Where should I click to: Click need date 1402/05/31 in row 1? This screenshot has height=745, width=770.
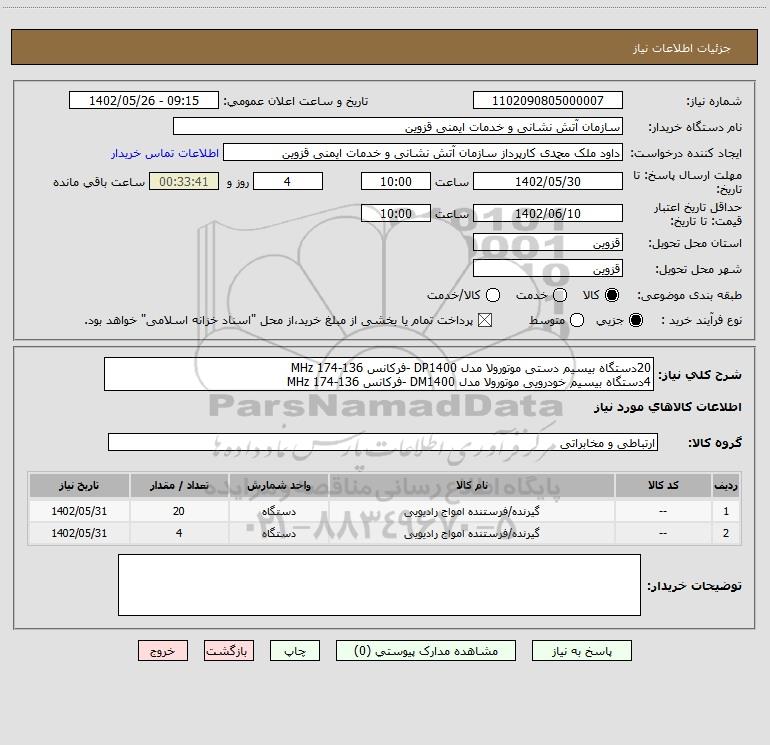tap(79, 511)
